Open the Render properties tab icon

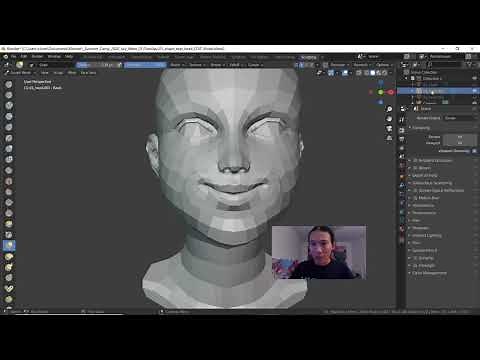[402, 130]
